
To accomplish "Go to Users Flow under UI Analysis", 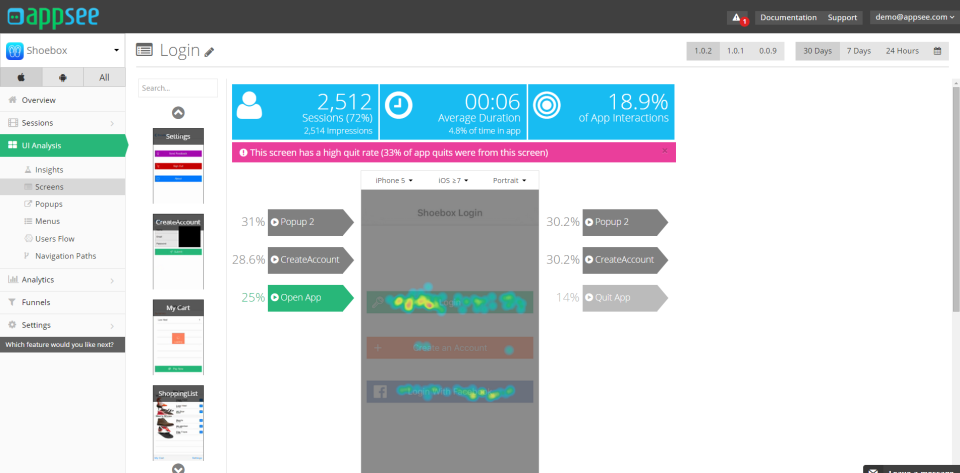I will tap(54, 239).
